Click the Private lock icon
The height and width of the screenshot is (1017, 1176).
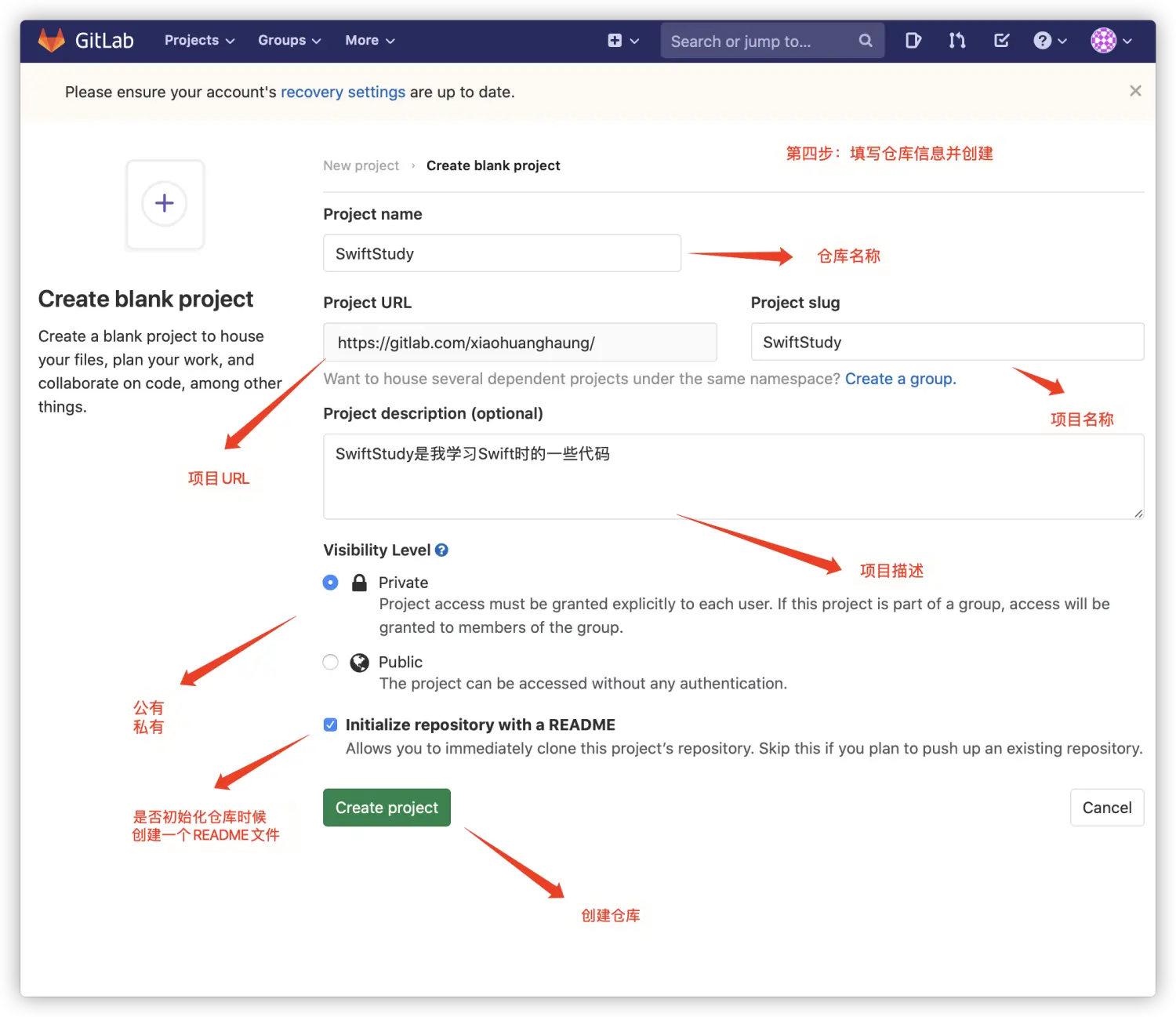click(x=359, y=583)
